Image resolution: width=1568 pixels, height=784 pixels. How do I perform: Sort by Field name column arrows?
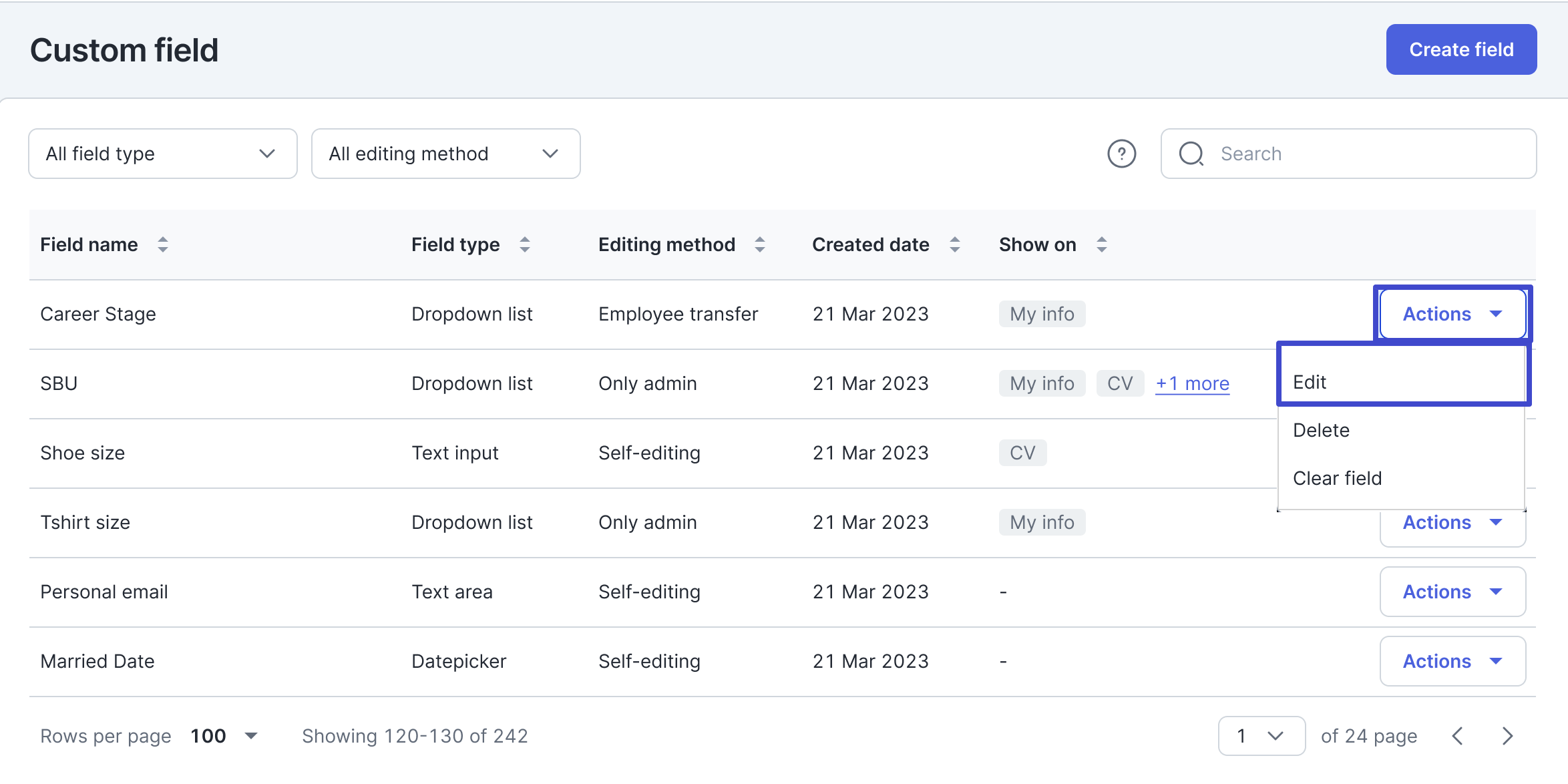click(x=162, y=244)
